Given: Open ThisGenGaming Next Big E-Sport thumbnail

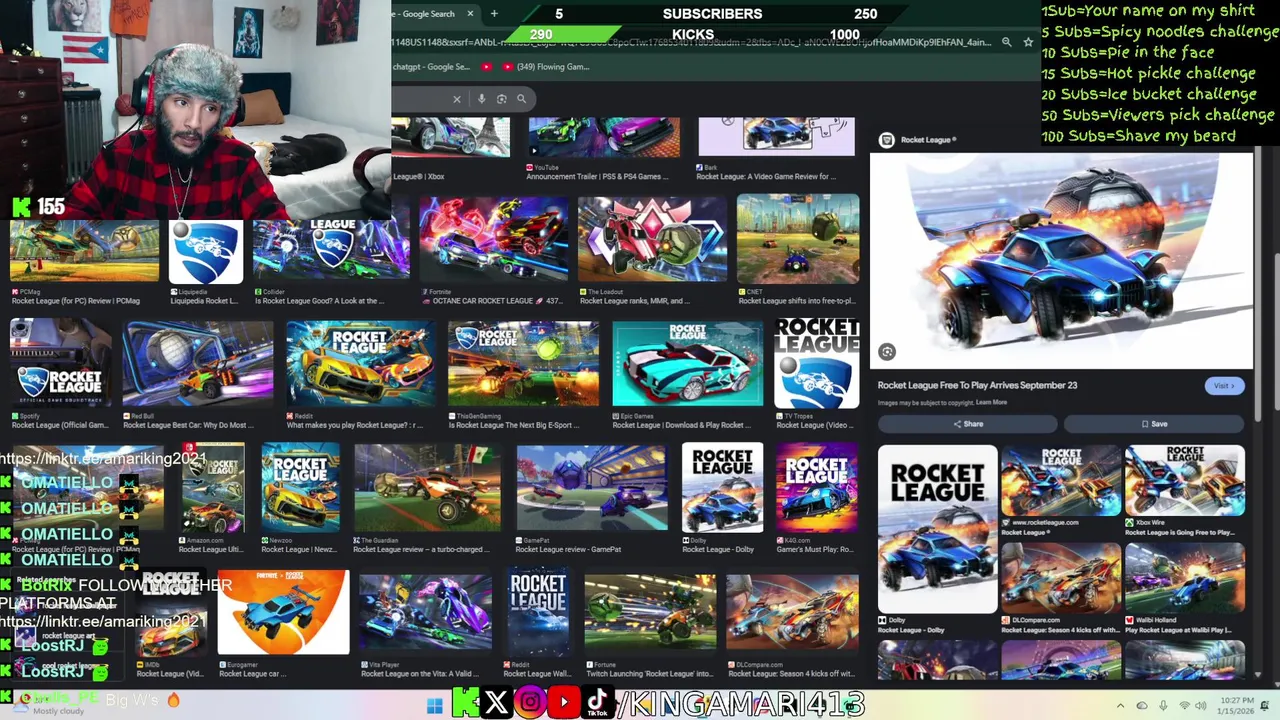Looking at the screenshot, I should click(523, 364).
